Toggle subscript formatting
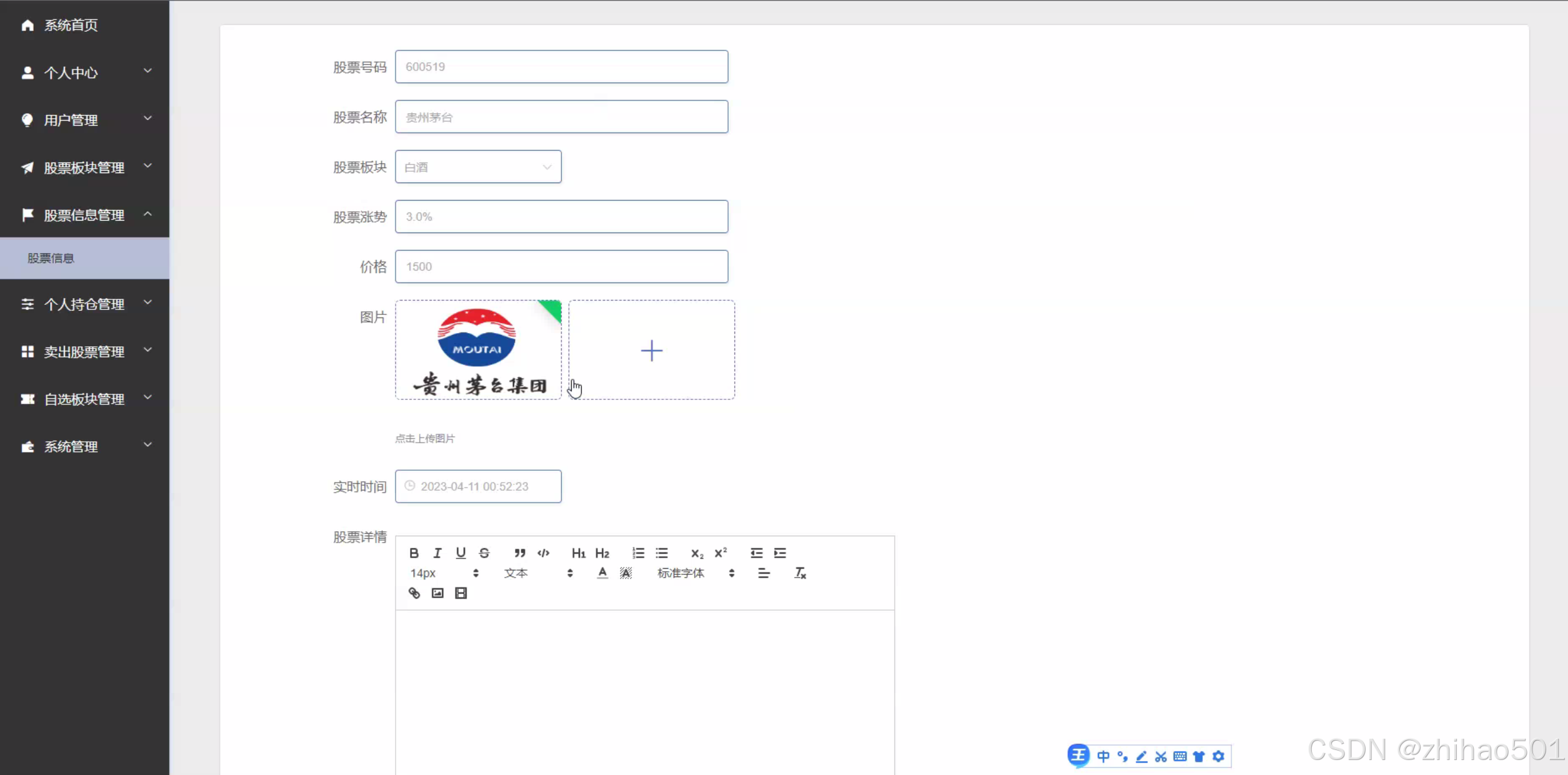Image resolution: width=1568 pixels, height=775 pixels. [x=697, y=553]
